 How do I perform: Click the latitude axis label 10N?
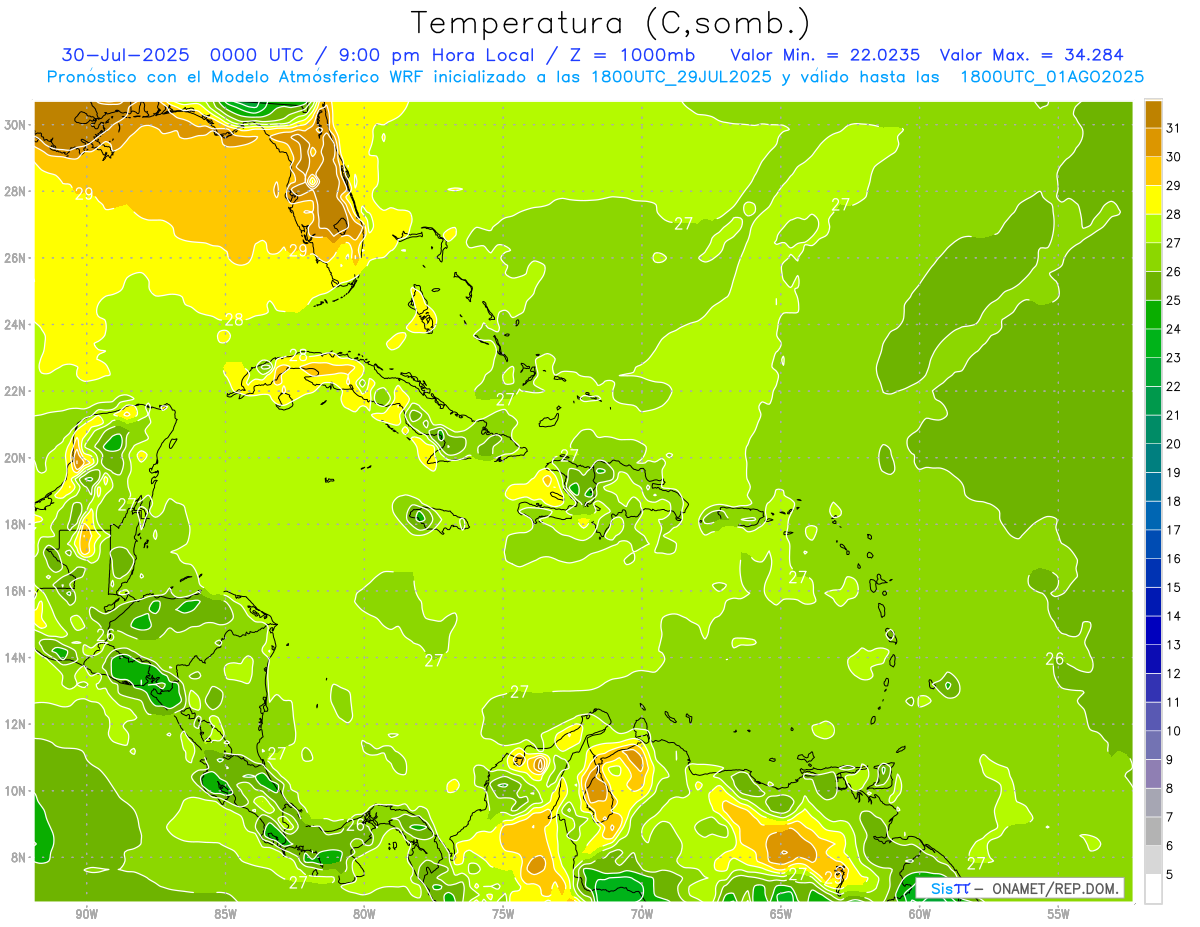click(x=15, y=791)
